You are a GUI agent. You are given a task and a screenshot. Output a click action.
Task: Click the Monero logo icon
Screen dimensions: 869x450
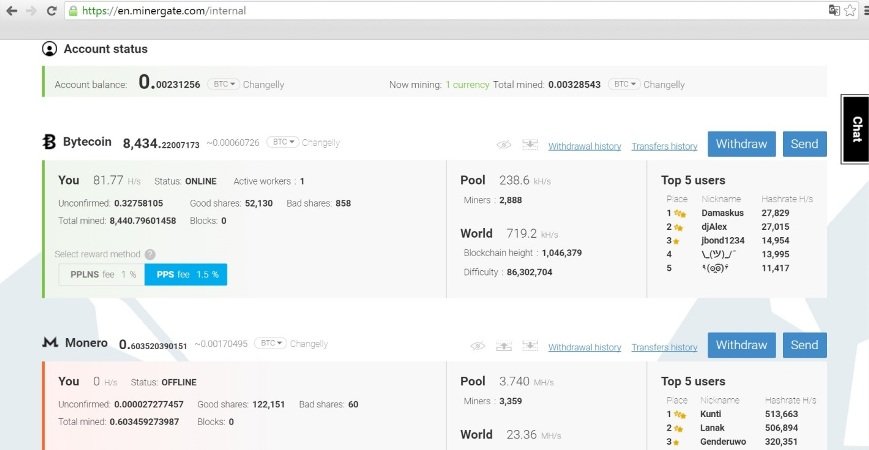[50, 342]
